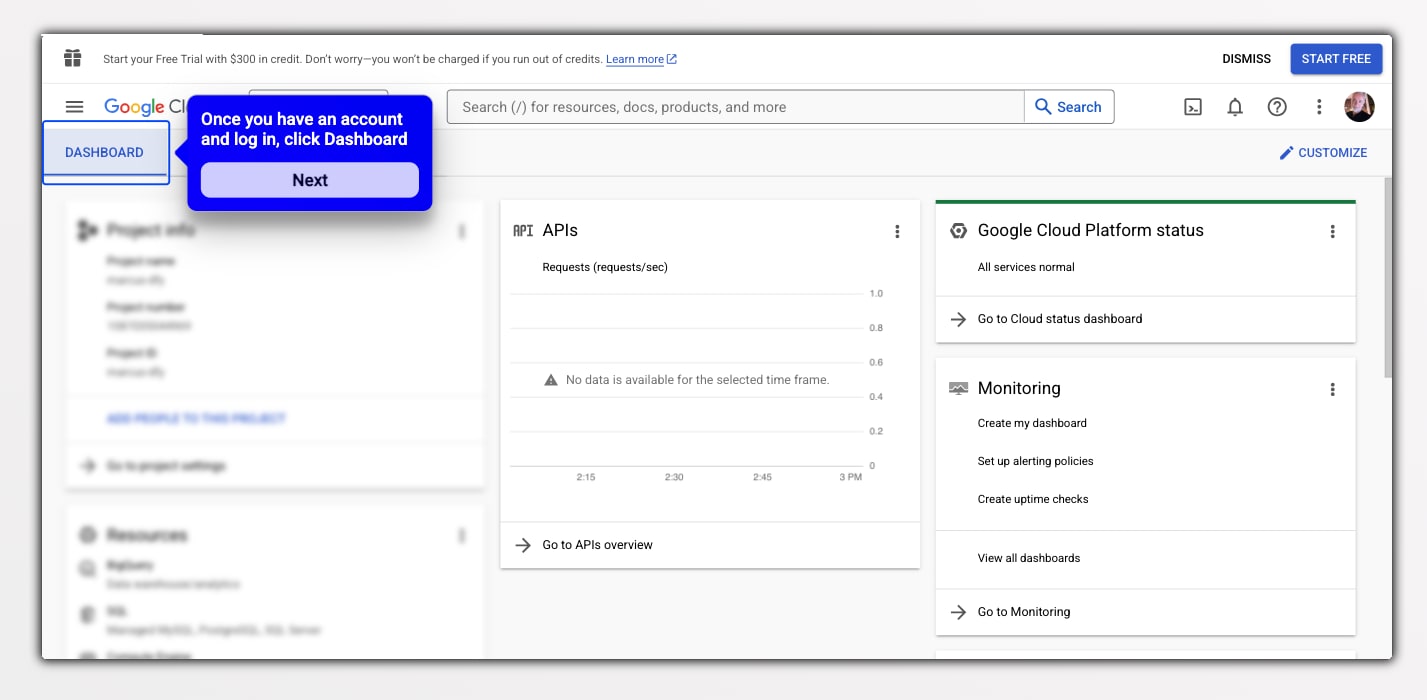Click 'No data is available' message
The width and height of the screenshot is (1427, 700).
click(x=697, y=380)
